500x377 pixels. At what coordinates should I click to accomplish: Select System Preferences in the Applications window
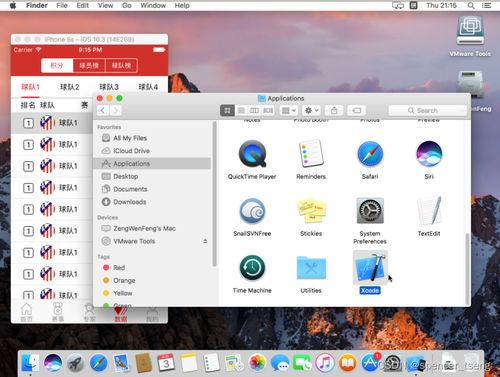(x=370, y=211)
